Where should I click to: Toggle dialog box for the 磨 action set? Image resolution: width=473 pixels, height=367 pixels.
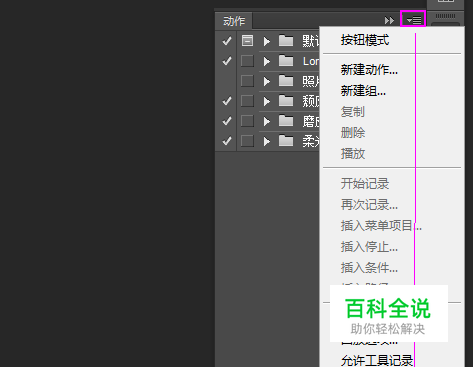coord(247,121)
